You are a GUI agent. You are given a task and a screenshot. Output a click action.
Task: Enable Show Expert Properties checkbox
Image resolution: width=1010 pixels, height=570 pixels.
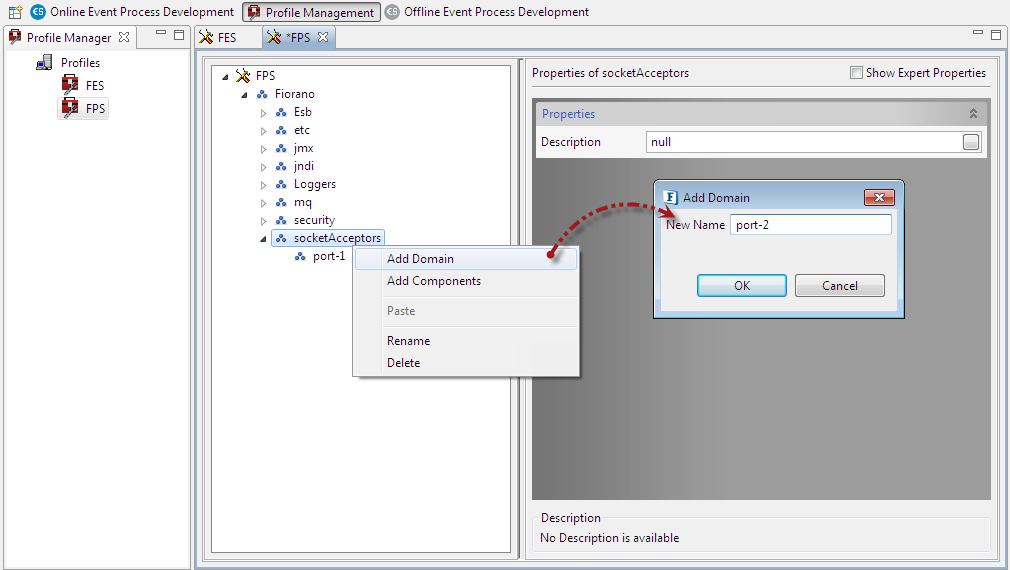[x=856, y=73]
